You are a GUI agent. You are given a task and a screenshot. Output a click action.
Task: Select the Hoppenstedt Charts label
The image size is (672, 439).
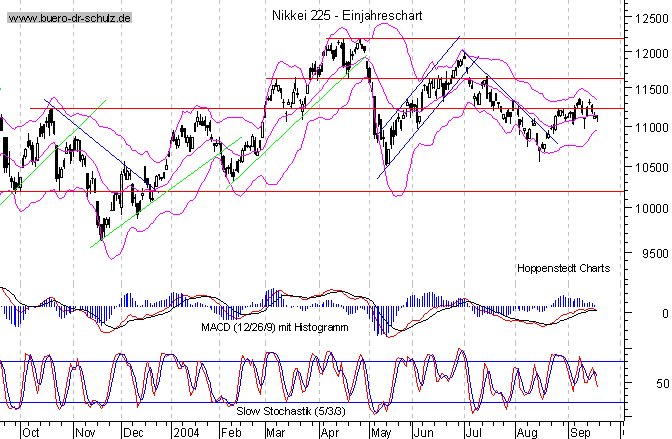point(561,268)
